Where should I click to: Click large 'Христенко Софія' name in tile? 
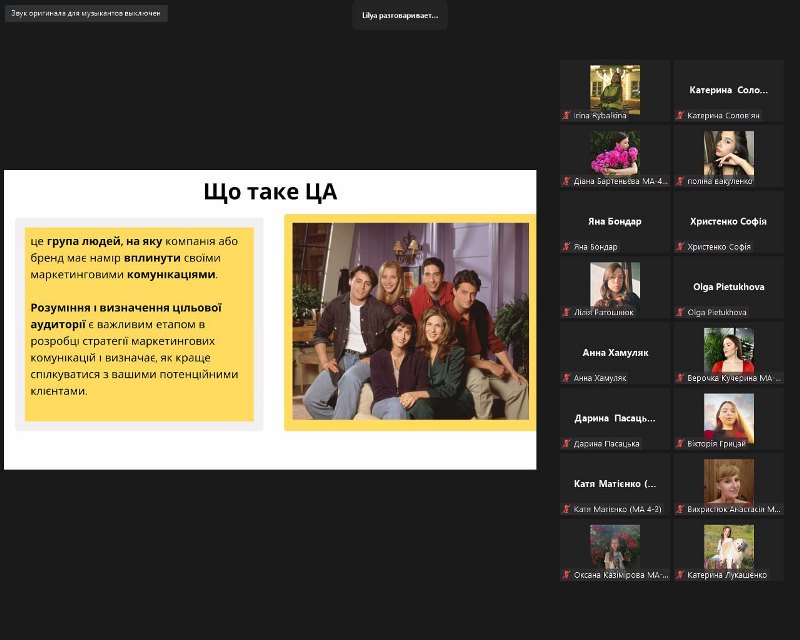pyautogui.click(x=729, y=221)
